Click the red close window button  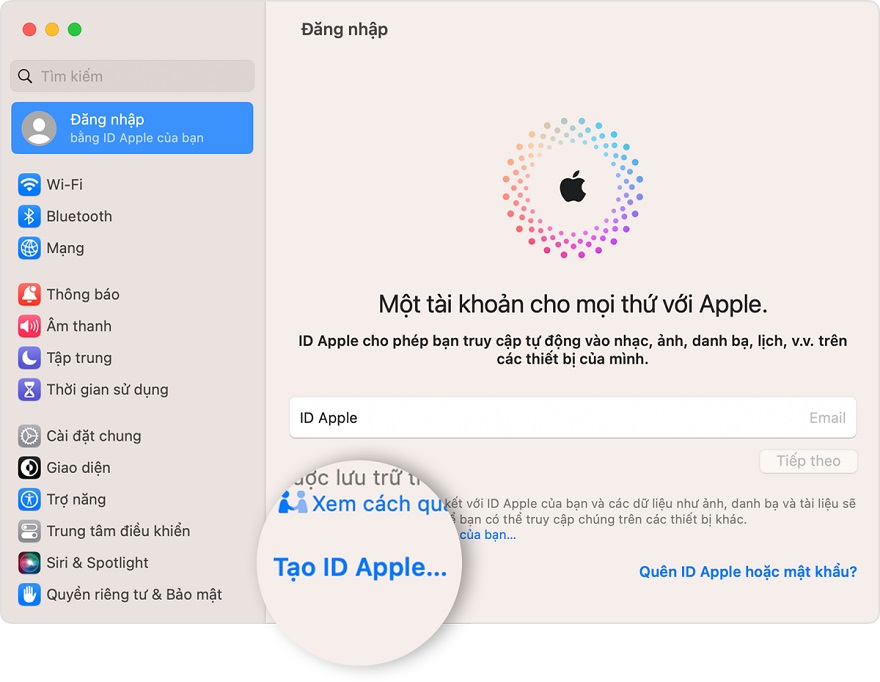(x=29, y=29)
